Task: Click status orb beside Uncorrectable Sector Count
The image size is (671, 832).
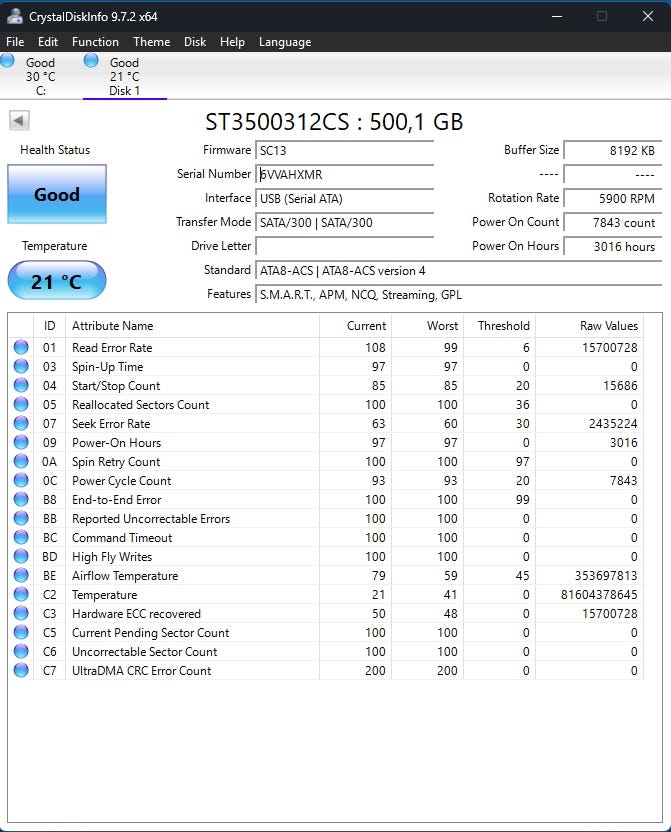Action: (x=21, y=652)
